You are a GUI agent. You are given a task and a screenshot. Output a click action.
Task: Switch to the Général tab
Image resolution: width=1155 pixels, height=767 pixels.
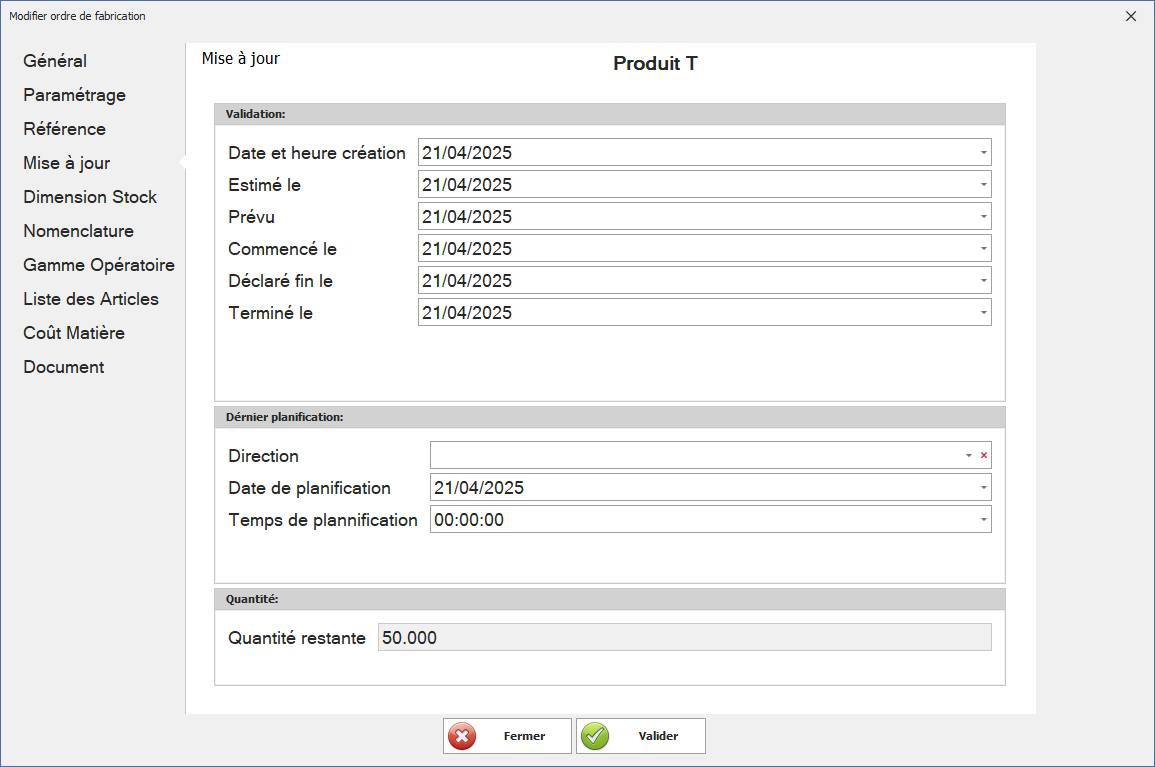click(x=55, y=61)
